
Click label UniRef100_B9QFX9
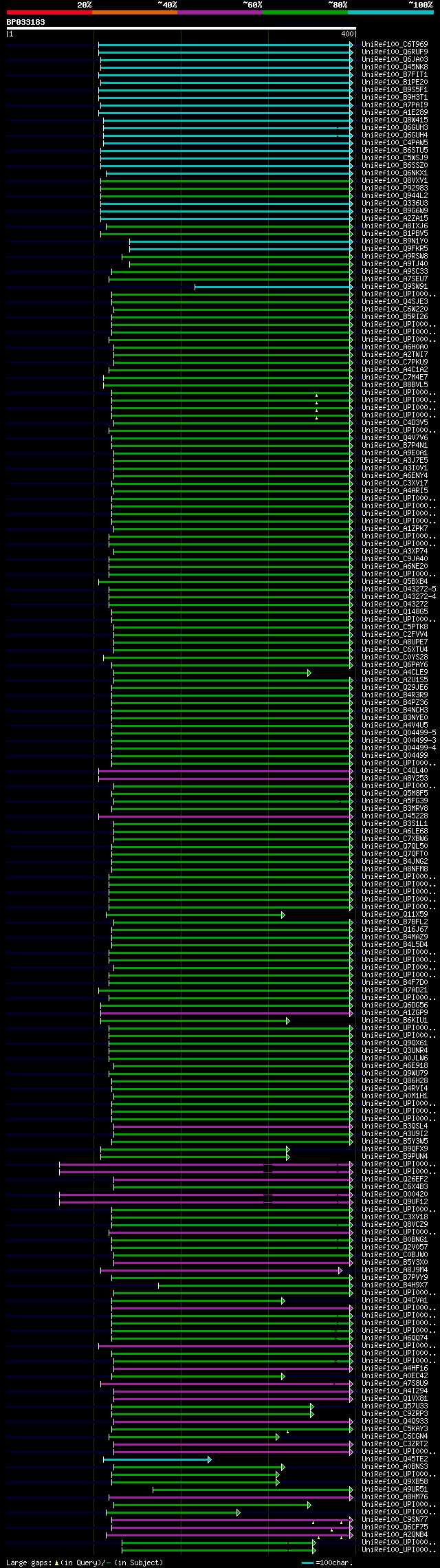click(395, 1148)
